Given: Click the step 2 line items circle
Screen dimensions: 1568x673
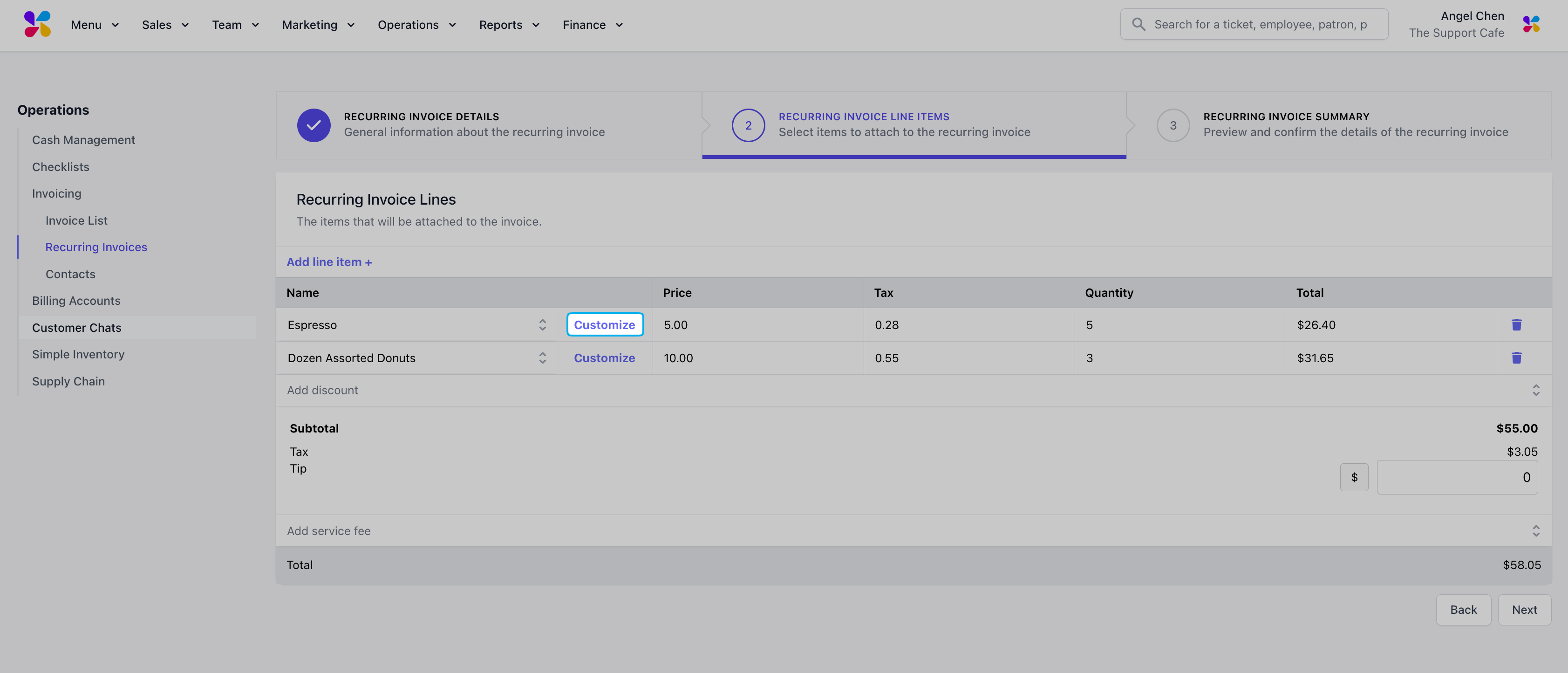Looking at the screenshot, I should [x=748, y=125].
